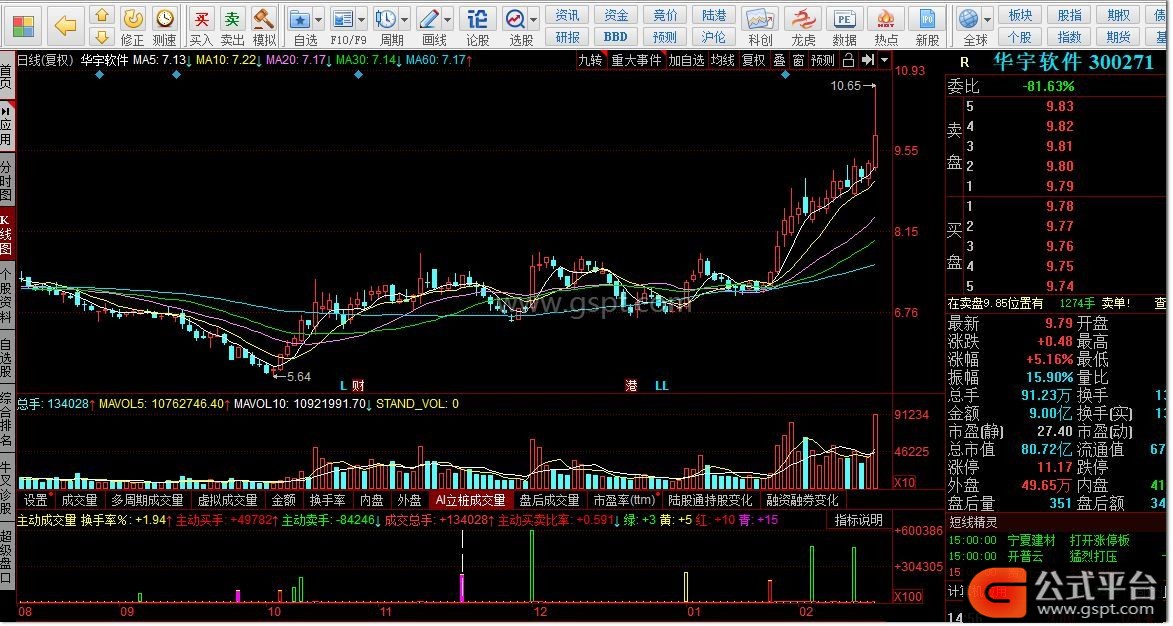This screenshot has width=1173, height=626.
Task: Select the 多周期成交量 indicator tab
Action: coord(147,500)
